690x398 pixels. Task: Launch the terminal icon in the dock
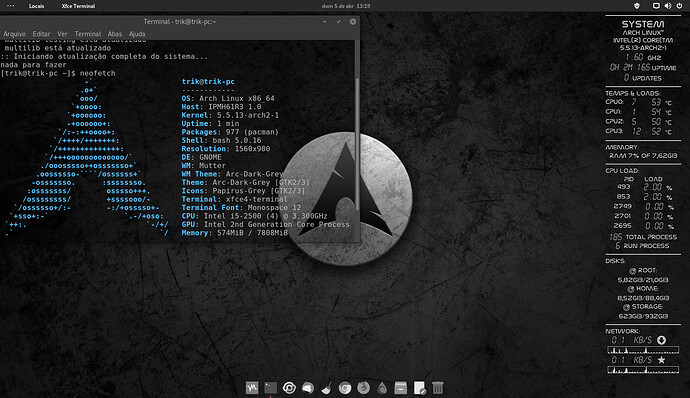pyautogui.click(x=270, y=388)
